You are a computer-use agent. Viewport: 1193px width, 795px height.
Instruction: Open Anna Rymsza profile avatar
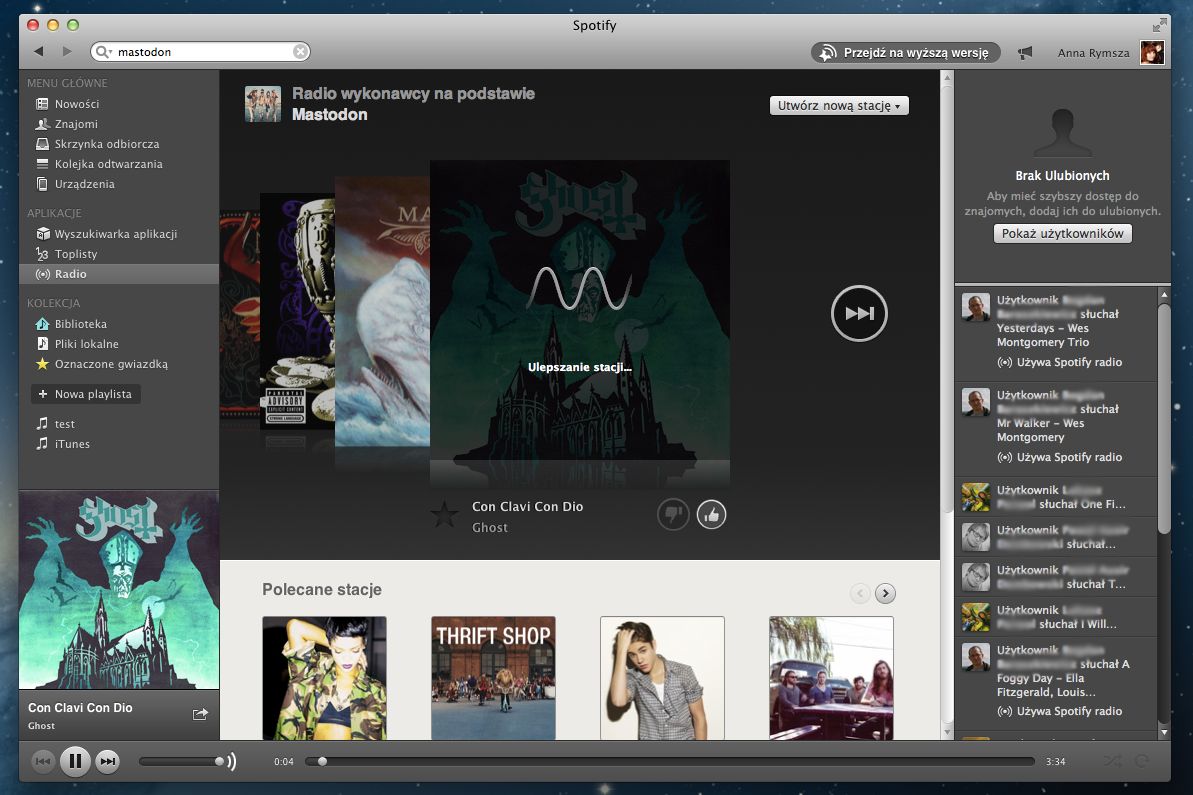1152,52
